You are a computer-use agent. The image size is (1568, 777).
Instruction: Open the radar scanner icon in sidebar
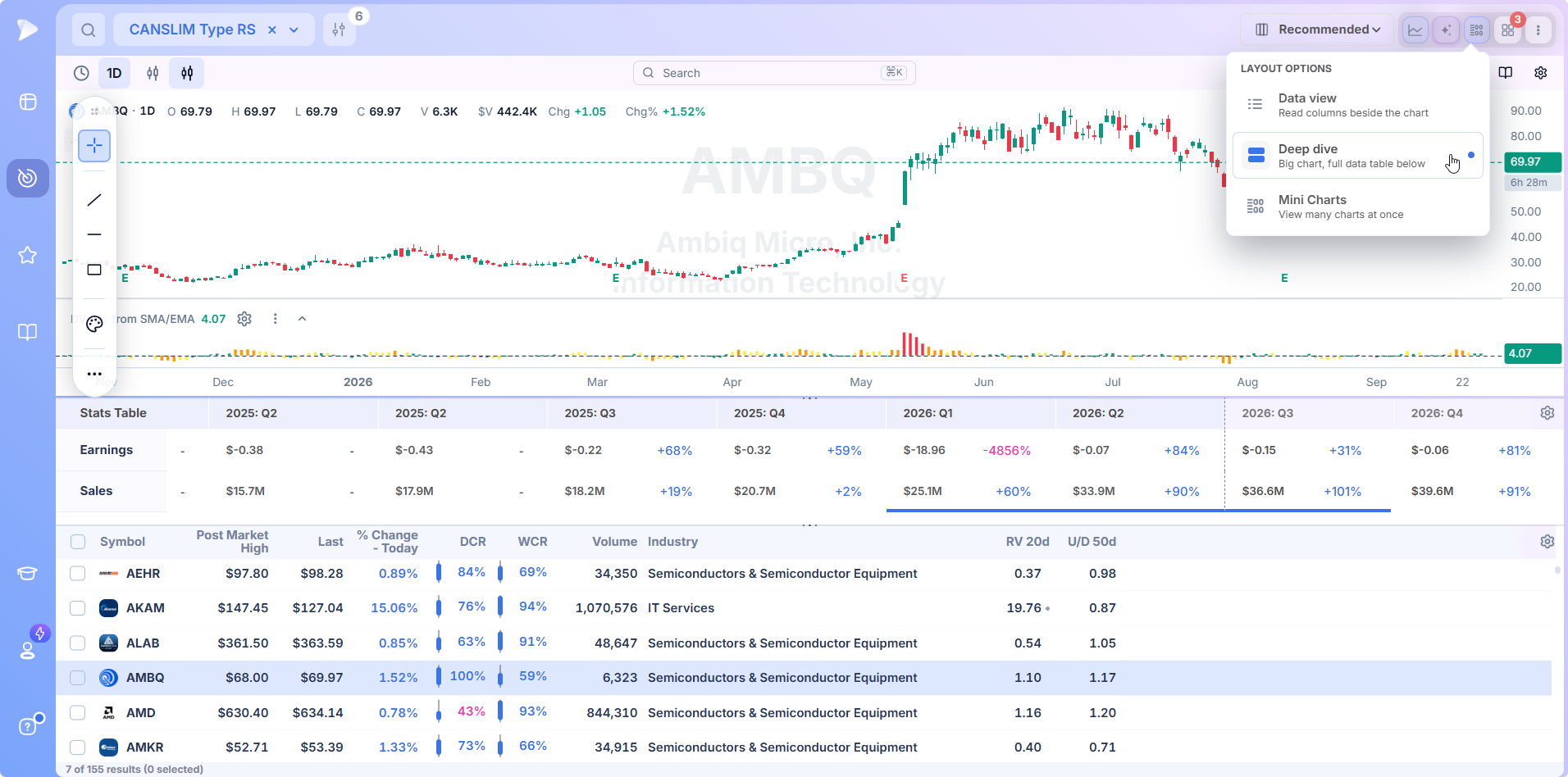[28, 178]
